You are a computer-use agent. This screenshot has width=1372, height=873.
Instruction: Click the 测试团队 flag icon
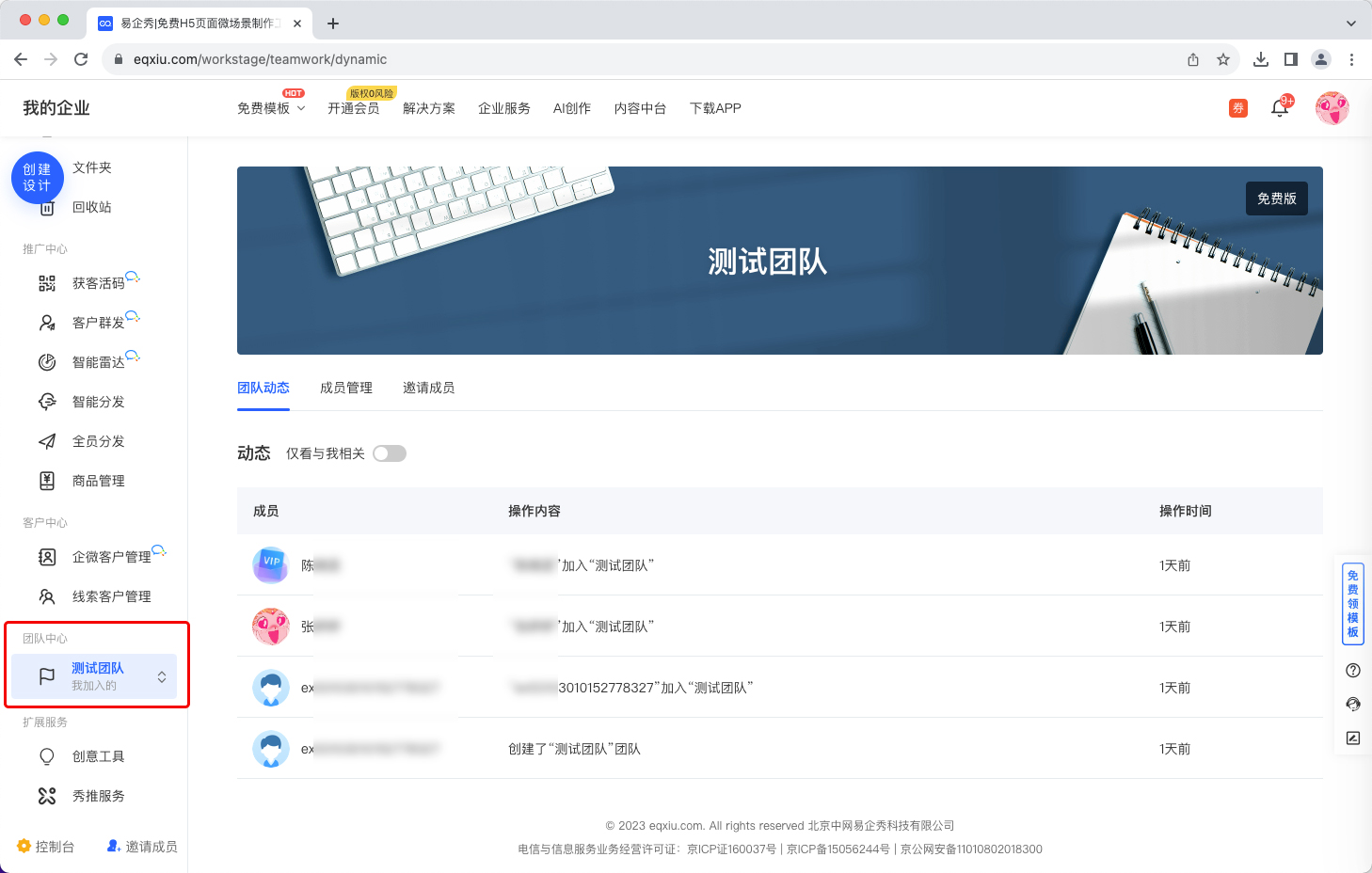coord(47,676)
